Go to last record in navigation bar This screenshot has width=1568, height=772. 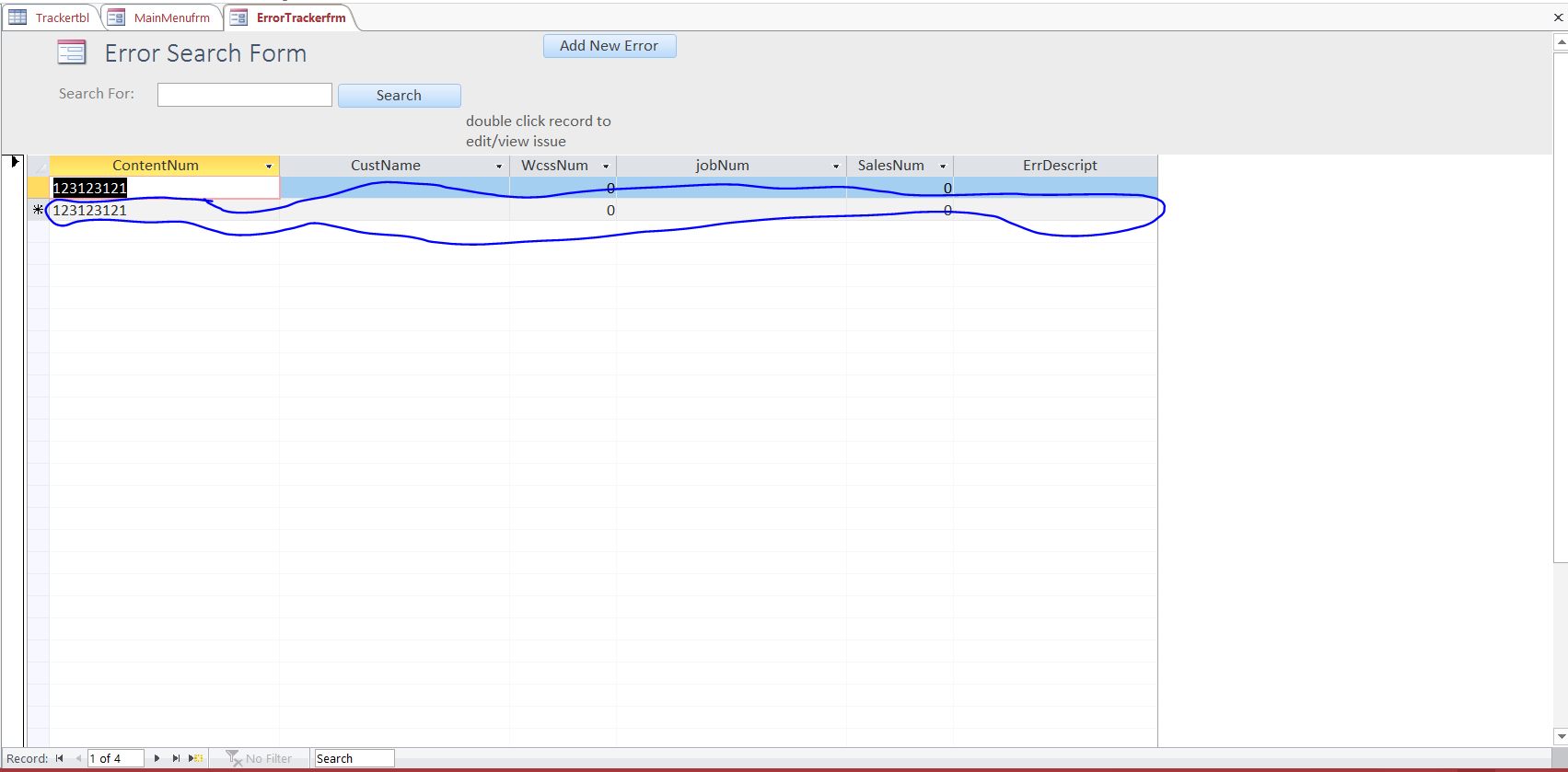176,758
